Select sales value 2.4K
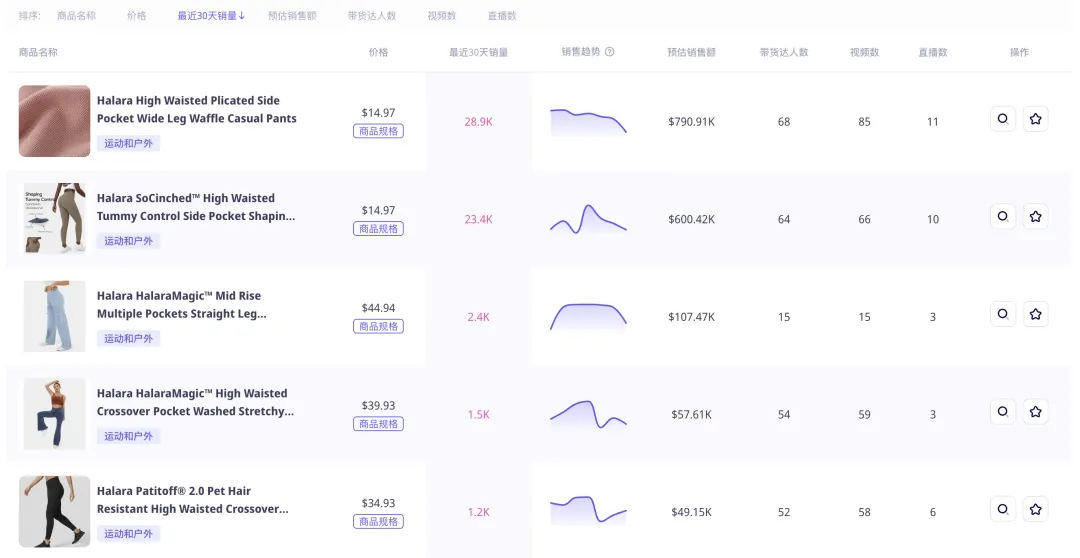 coord(478,318)
